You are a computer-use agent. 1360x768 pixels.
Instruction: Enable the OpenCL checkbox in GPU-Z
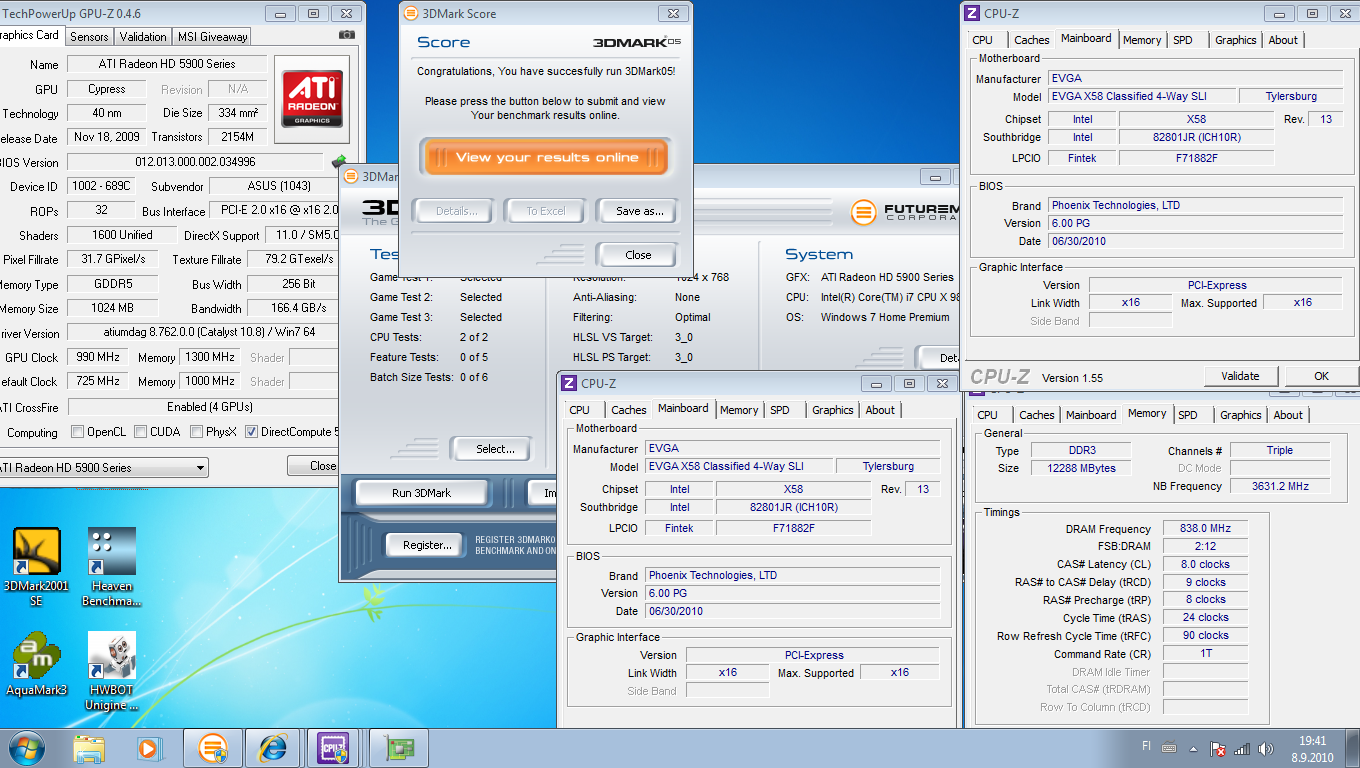pyautogui.click(x=78, y=433)
